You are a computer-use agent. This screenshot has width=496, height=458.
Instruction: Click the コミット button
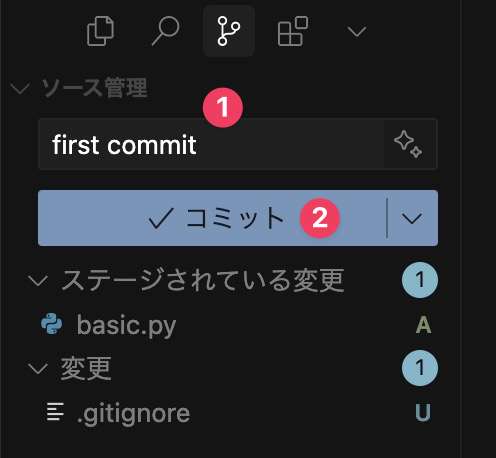(x=212, y=218)
